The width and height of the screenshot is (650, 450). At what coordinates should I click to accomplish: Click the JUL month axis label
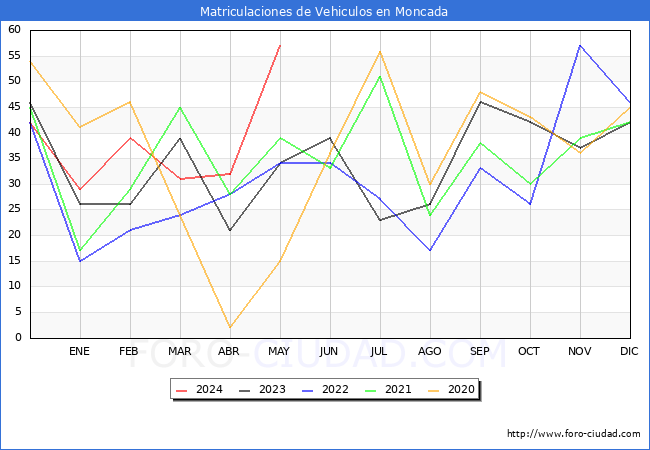pyautogui.click(x=379, y=351)
